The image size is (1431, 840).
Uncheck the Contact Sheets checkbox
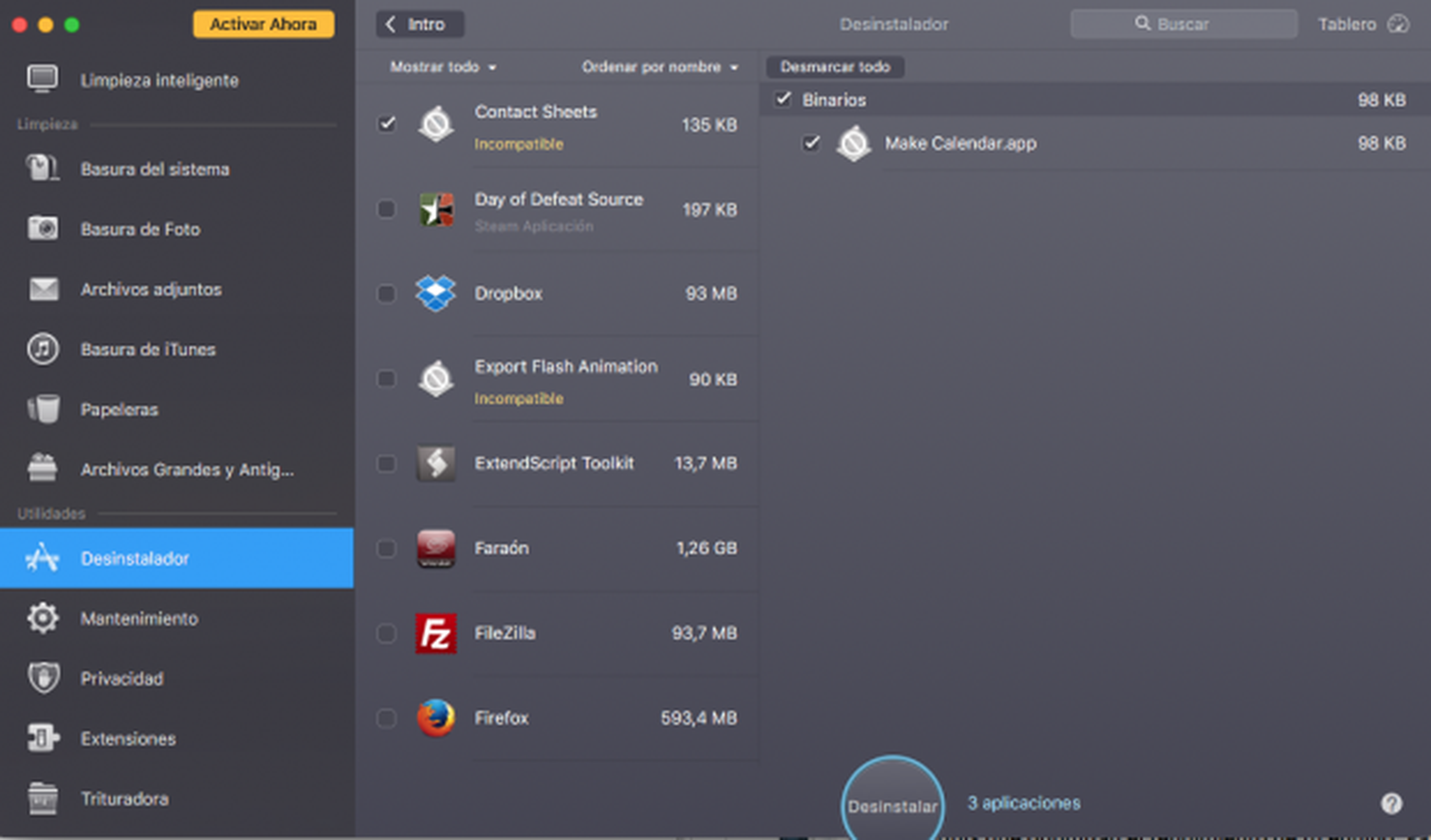pyautogui.click(x=387, y=123)
